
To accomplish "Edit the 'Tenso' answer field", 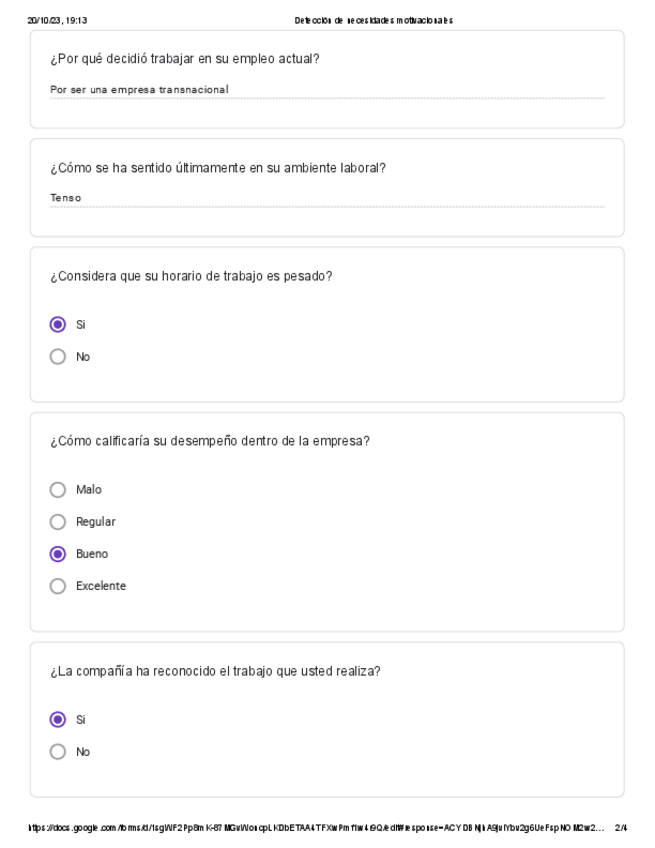I will [66, 198].
